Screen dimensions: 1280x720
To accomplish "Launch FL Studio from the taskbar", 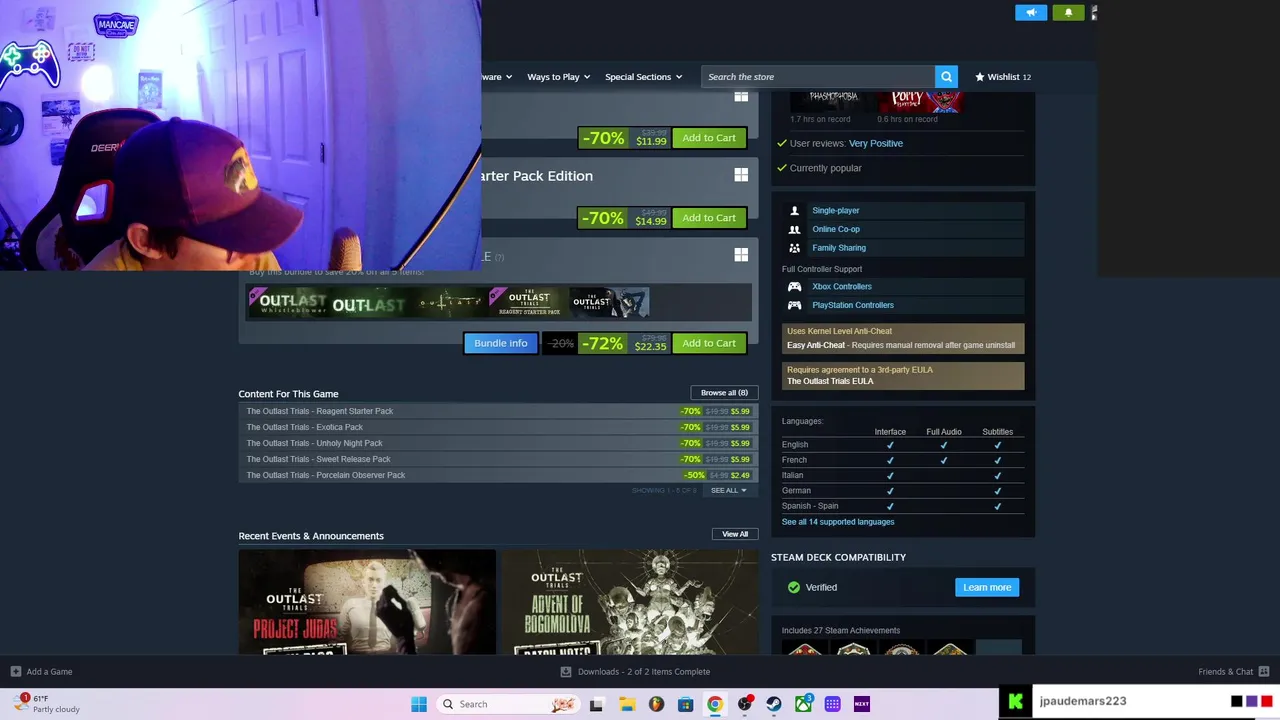I will (x=656, y=704).
